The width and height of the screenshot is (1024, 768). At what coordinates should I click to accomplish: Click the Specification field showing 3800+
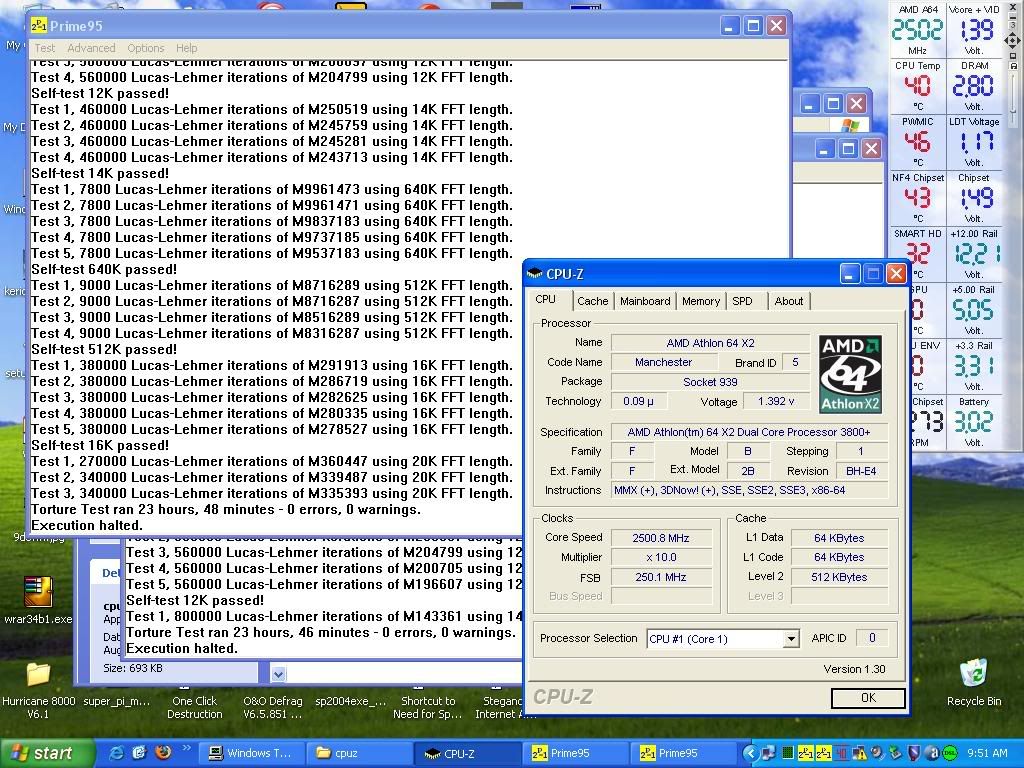pyautogui.click(x=748, y=432)
